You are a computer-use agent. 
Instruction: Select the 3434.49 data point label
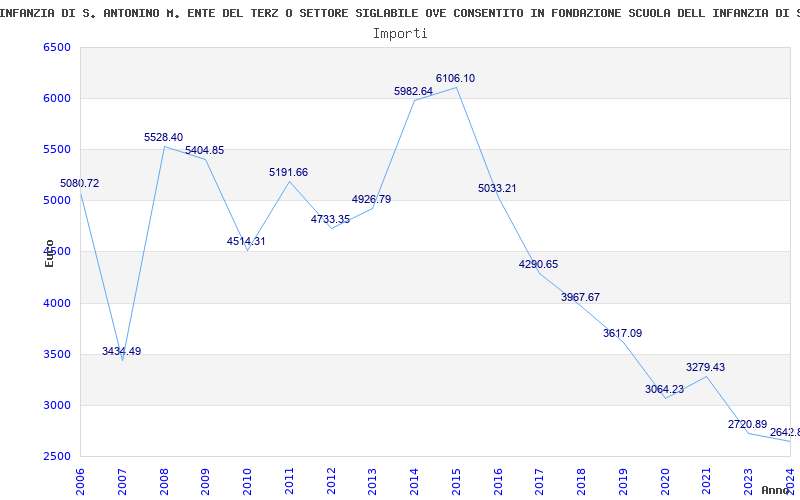coord(121,351)
